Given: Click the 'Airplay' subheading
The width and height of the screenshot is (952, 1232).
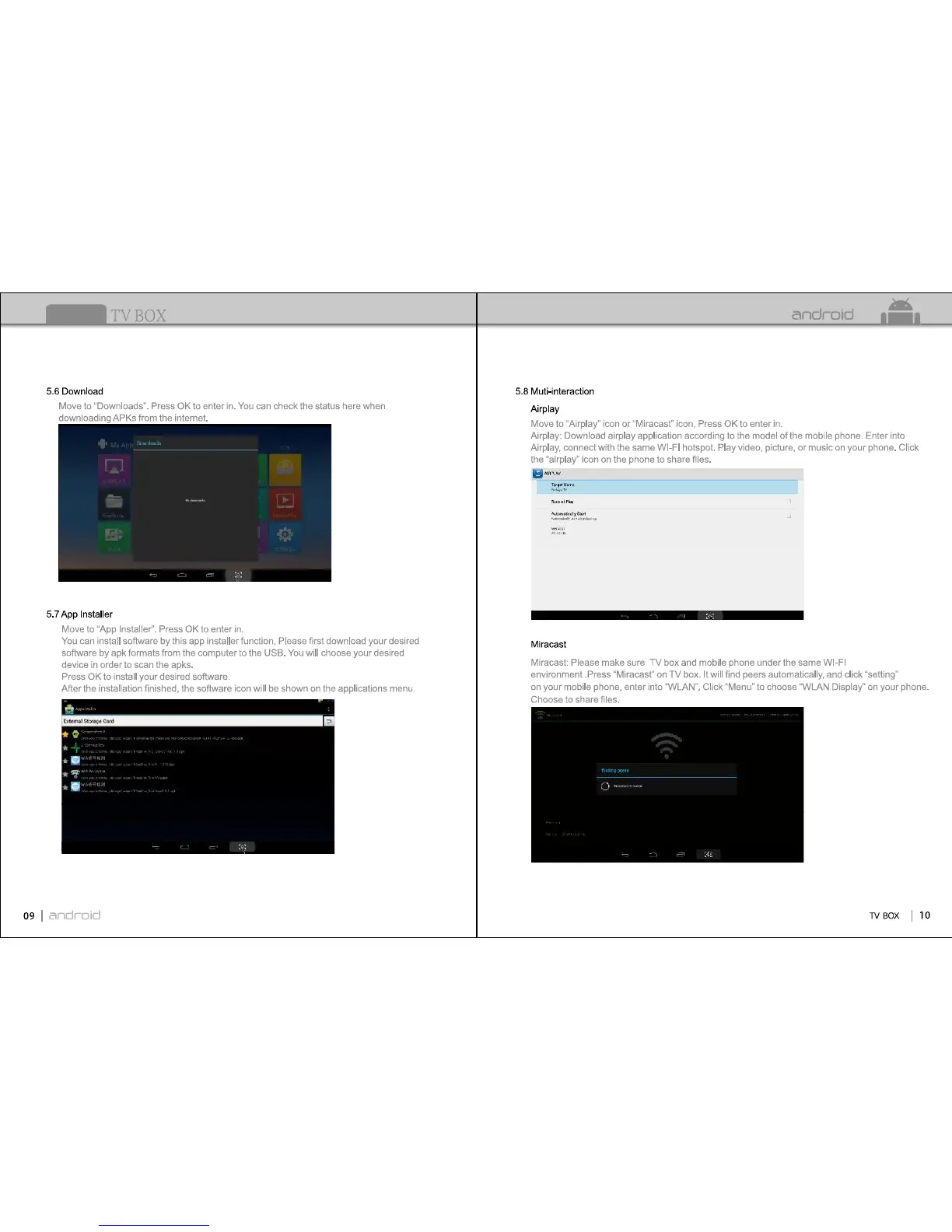Looking at the screenshot, I should [x=544, y=409].
